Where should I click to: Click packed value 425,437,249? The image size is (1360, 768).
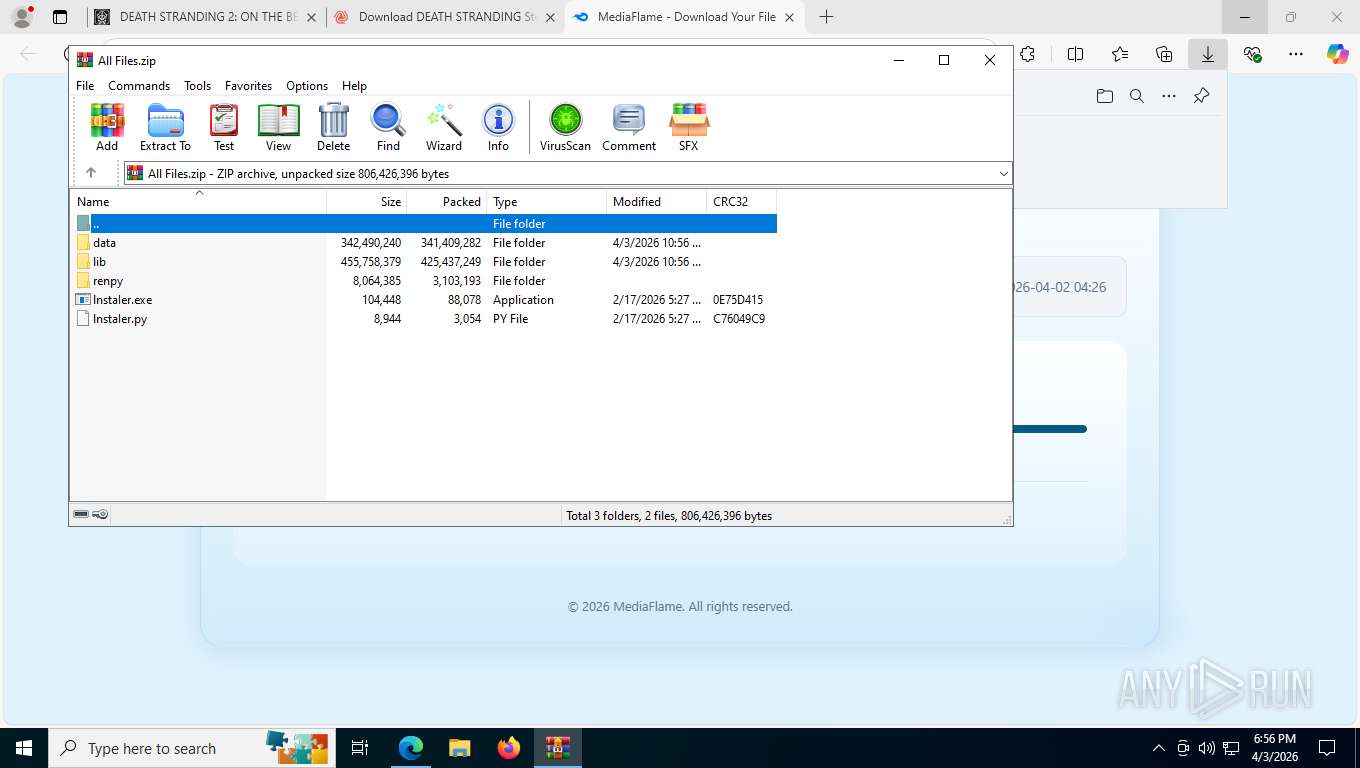click(x=451, y=262)
